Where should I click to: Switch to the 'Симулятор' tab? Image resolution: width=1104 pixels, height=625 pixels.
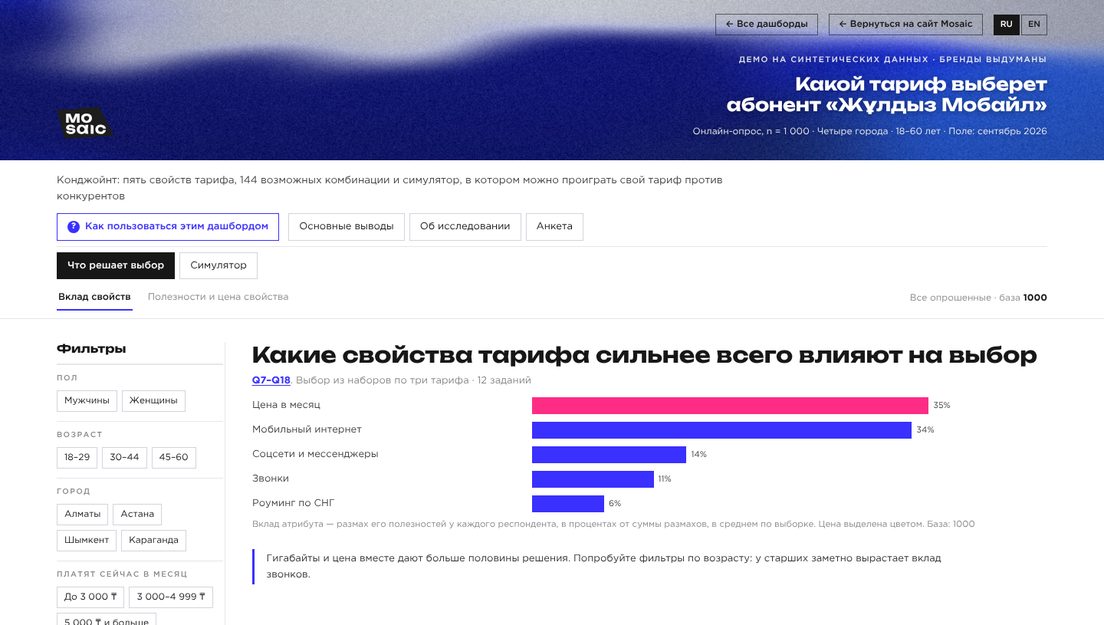218,265
